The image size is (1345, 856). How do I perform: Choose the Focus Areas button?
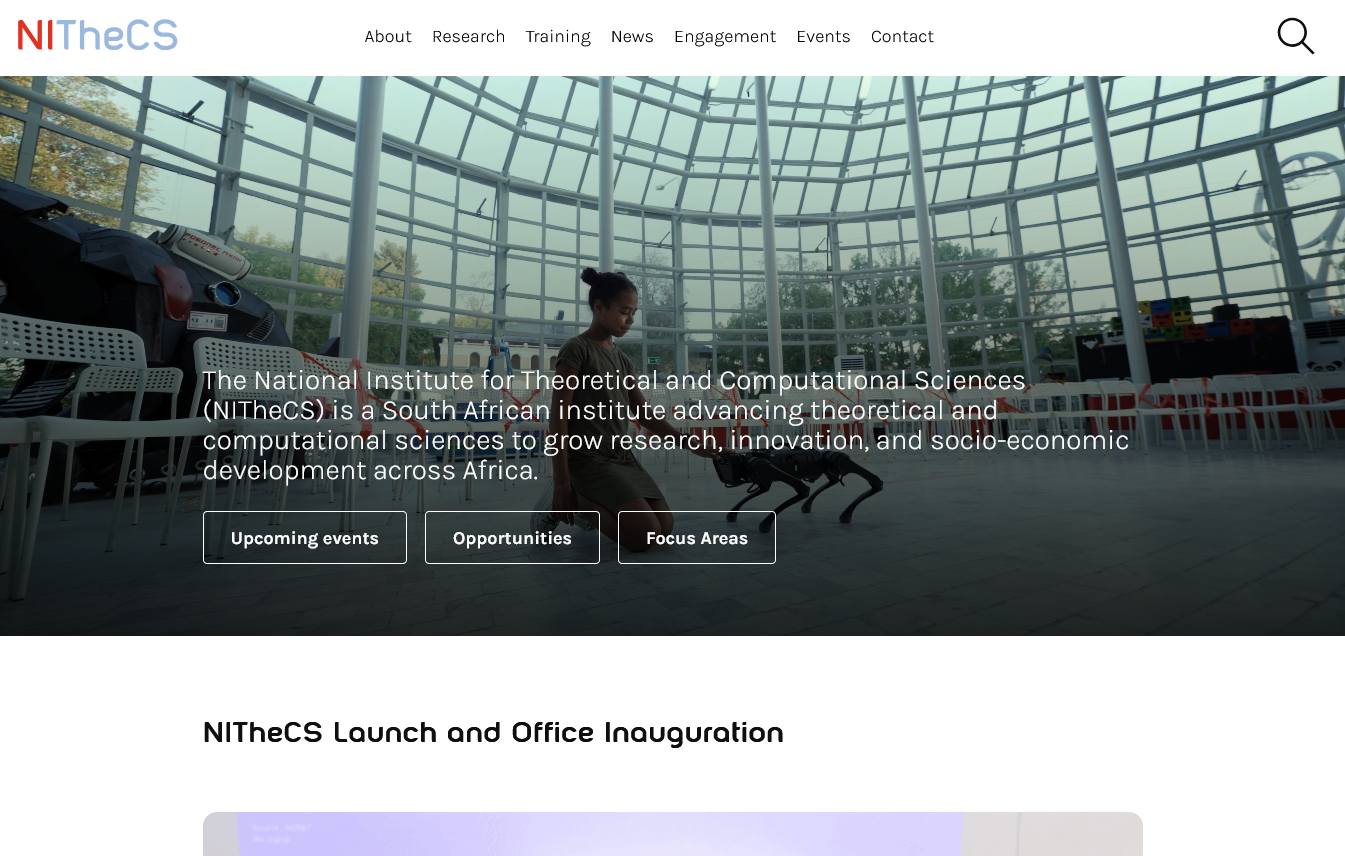click(x=697, y=538)
